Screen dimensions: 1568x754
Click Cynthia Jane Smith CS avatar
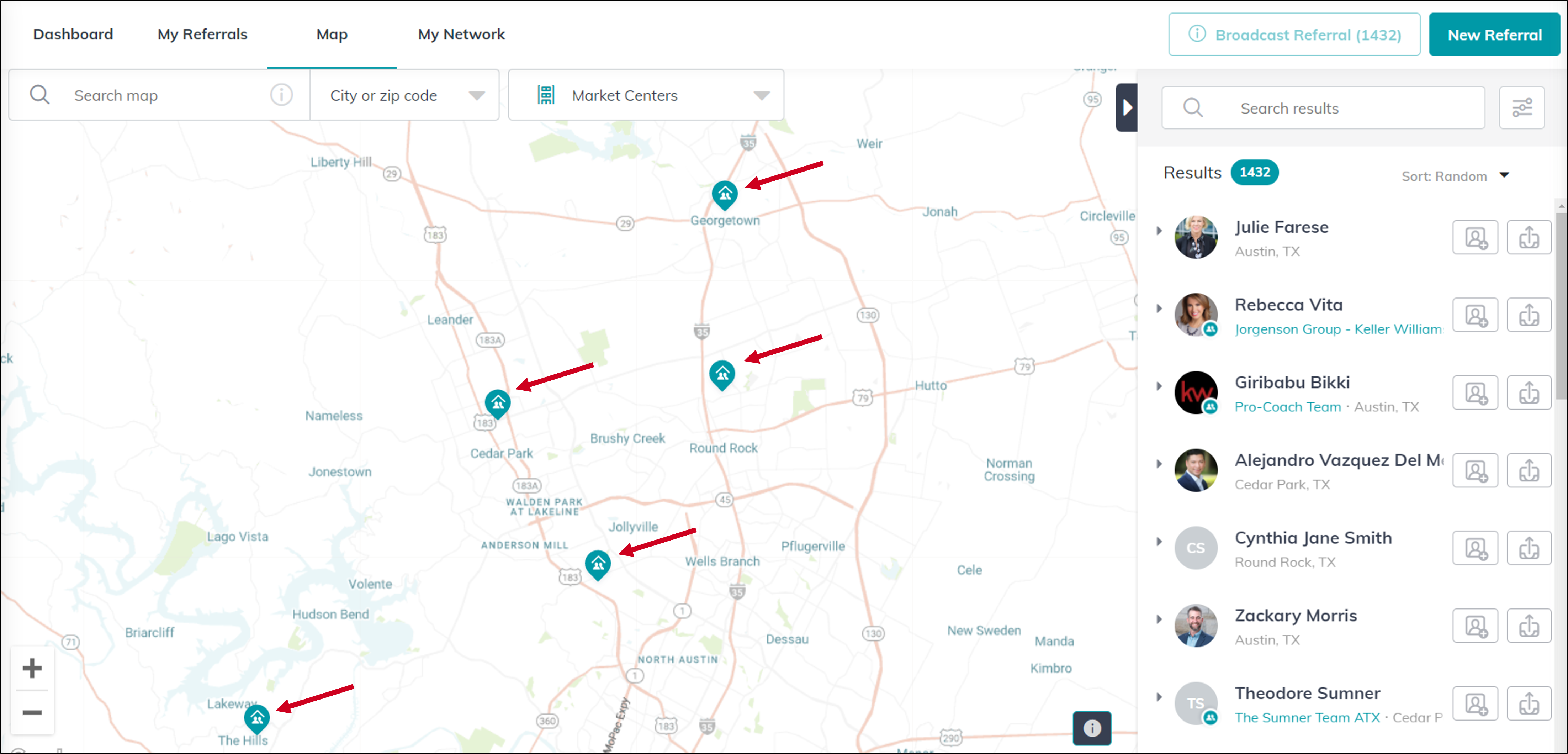coord(1196,548)
